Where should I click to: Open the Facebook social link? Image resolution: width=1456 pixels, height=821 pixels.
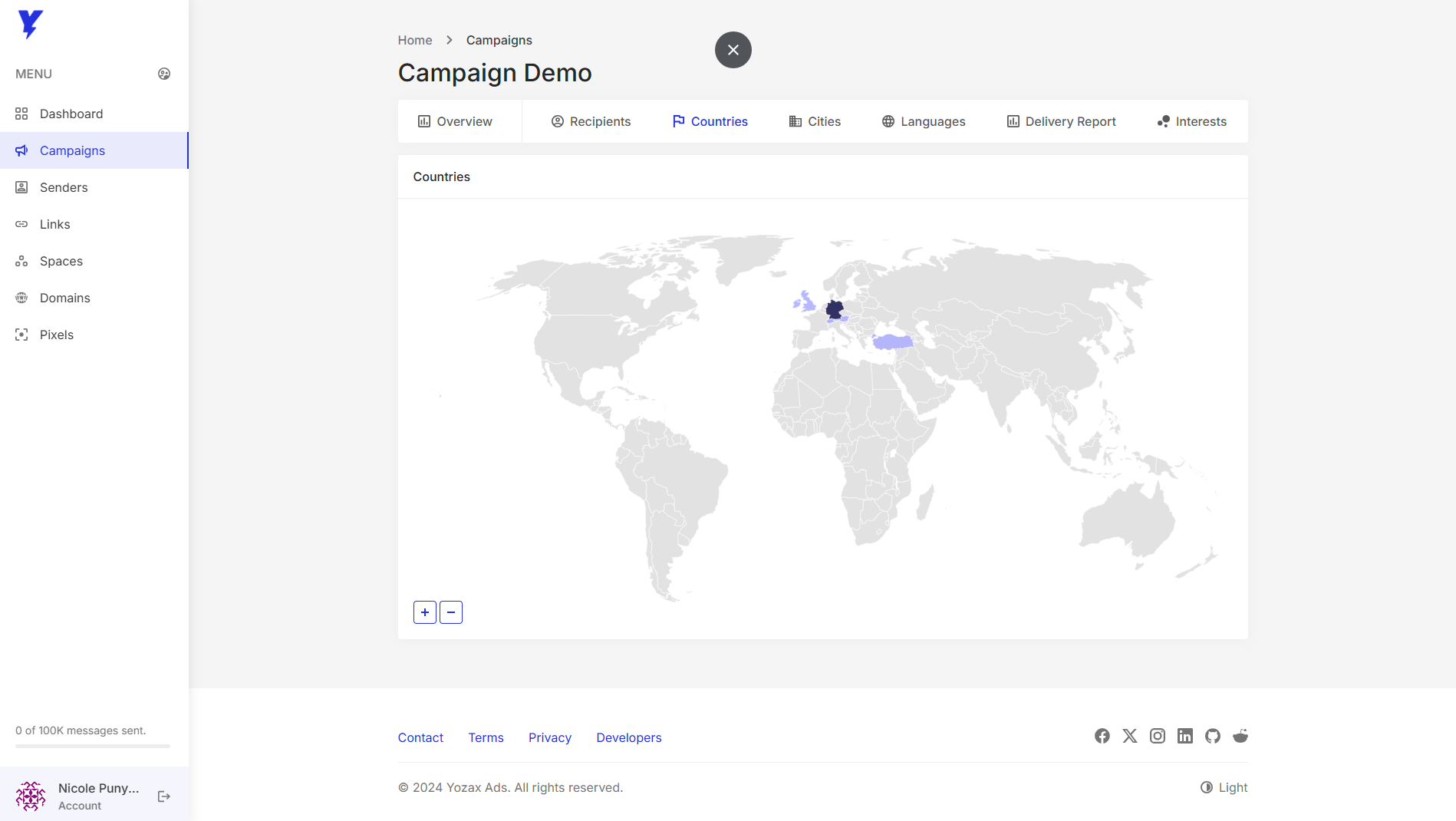(1102, 737)
